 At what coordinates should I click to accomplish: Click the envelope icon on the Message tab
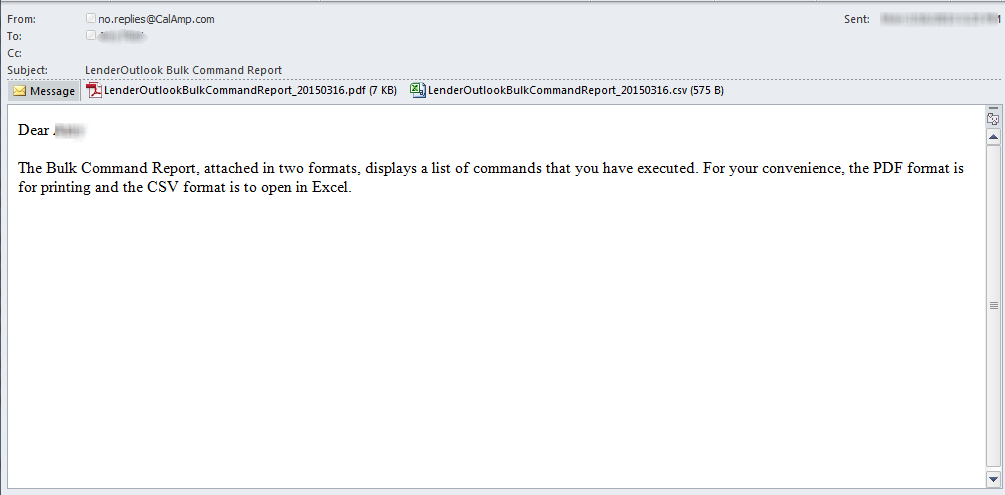[x=19, y=91]
